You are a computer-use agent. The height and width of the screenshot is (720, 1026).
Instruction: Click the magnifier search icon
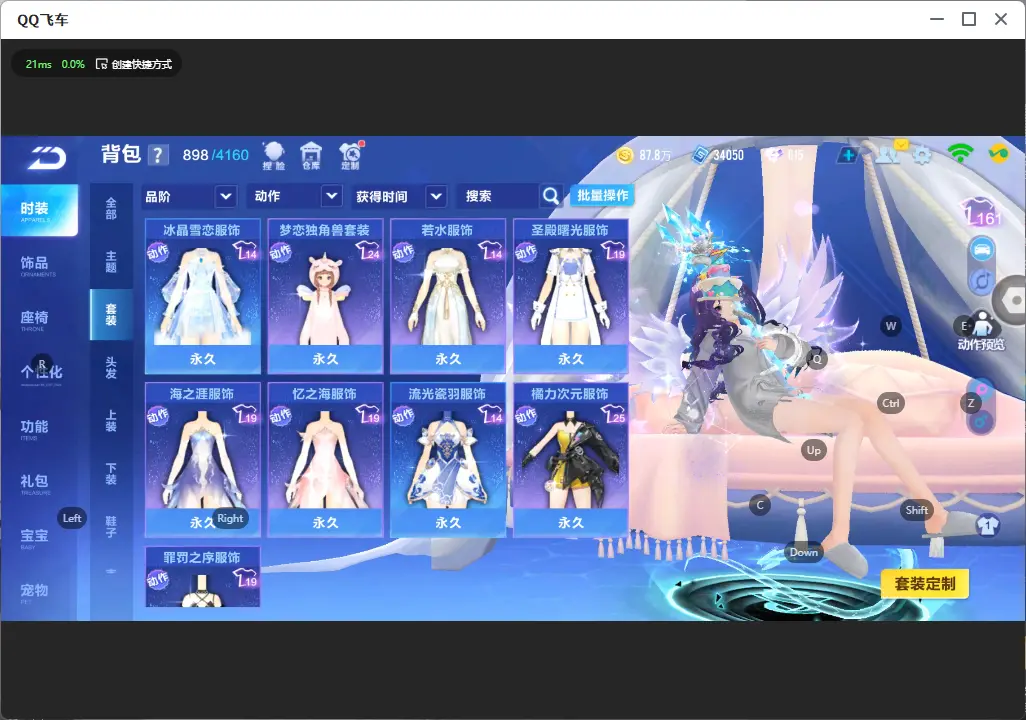(551, 196)
